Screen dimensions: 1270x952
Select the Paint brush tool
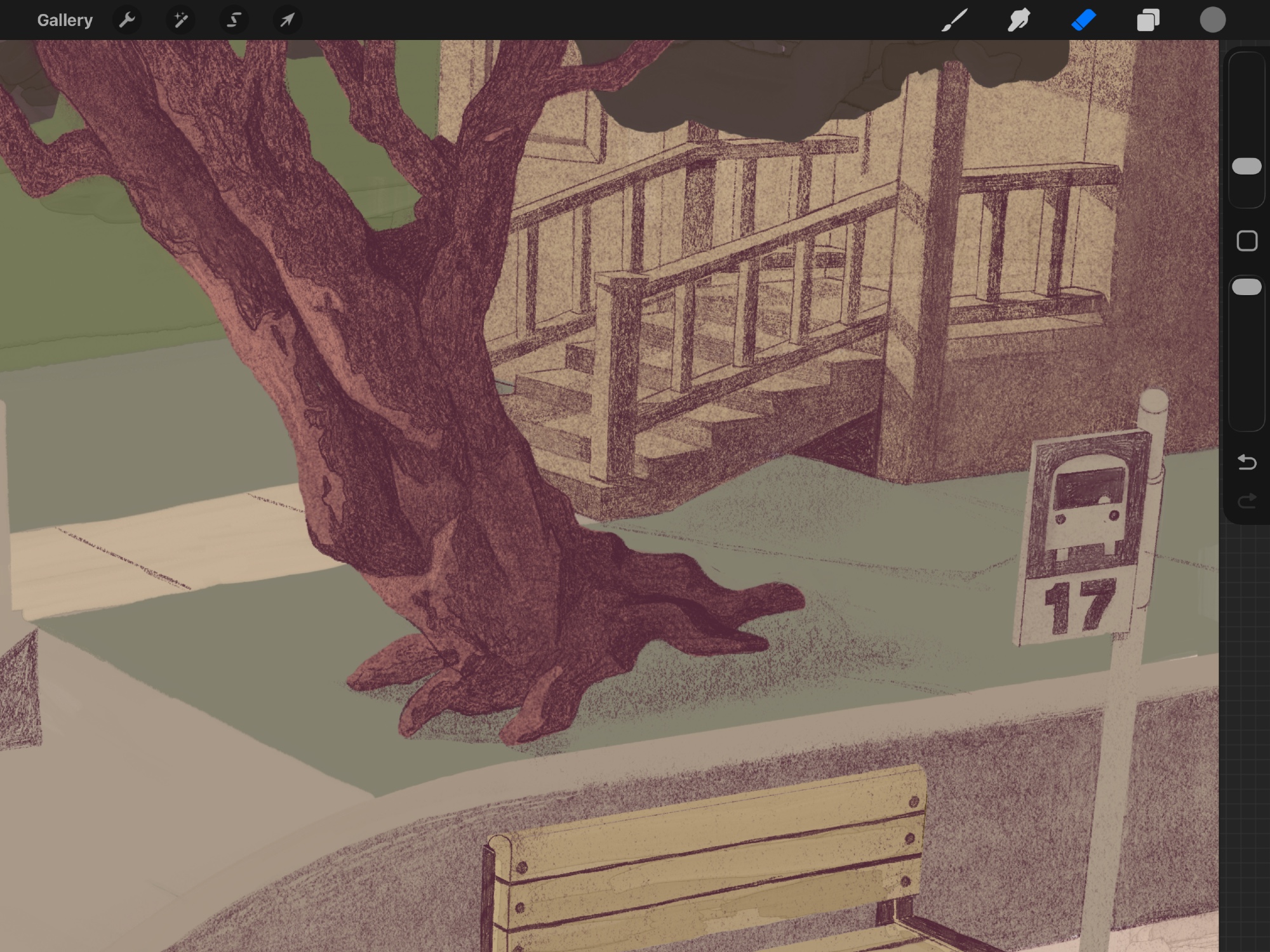point(954,20)
